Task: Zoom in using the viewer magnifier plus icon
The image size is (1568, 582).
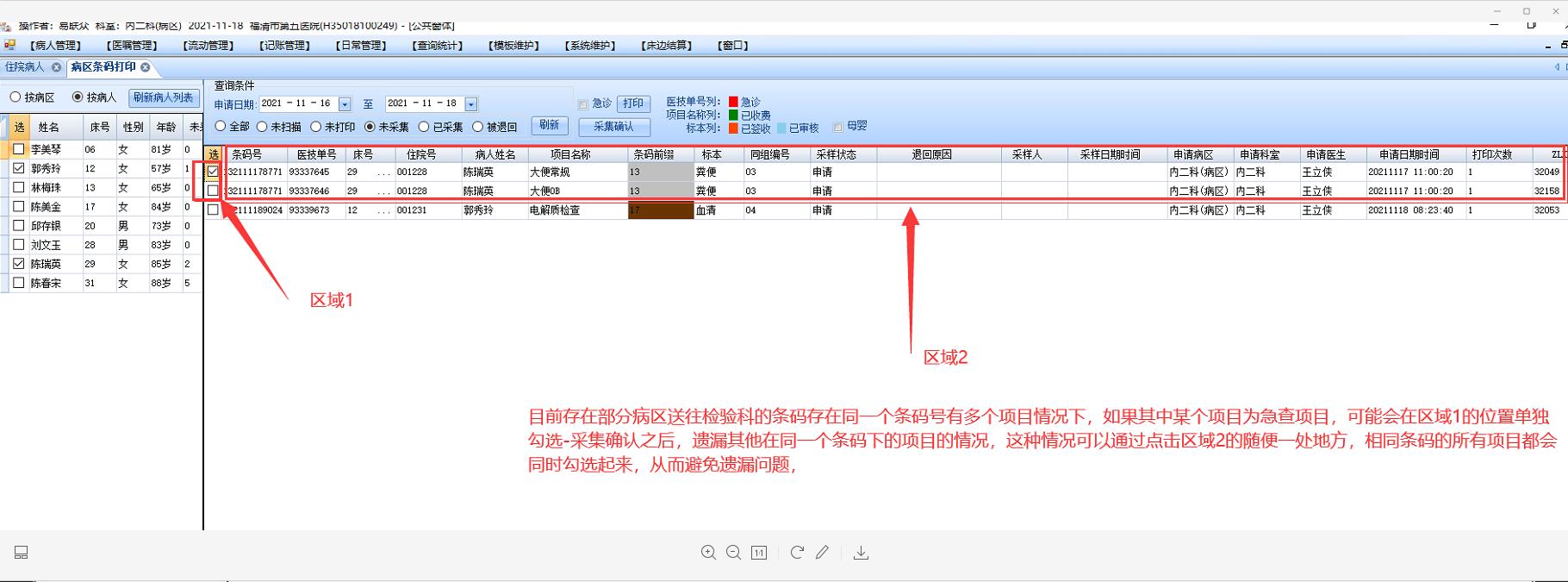Action: [708, 553]
